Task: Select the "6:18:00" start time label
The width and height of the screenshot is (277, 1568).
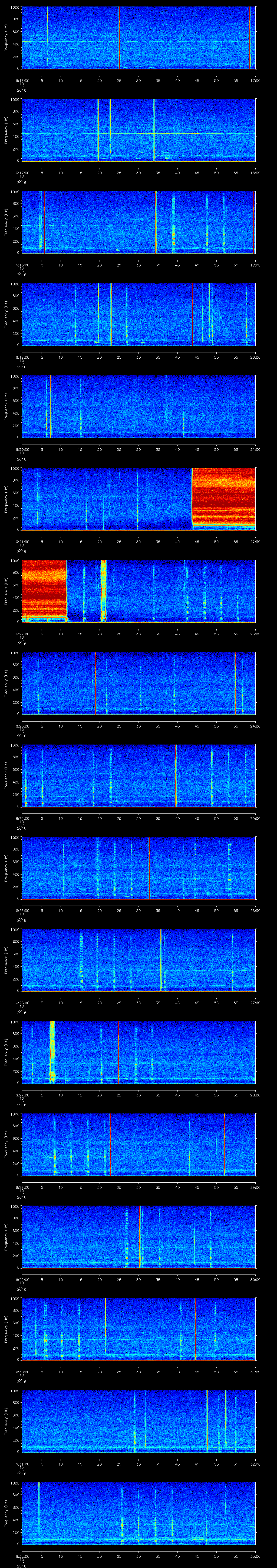Action: point(22,265)
